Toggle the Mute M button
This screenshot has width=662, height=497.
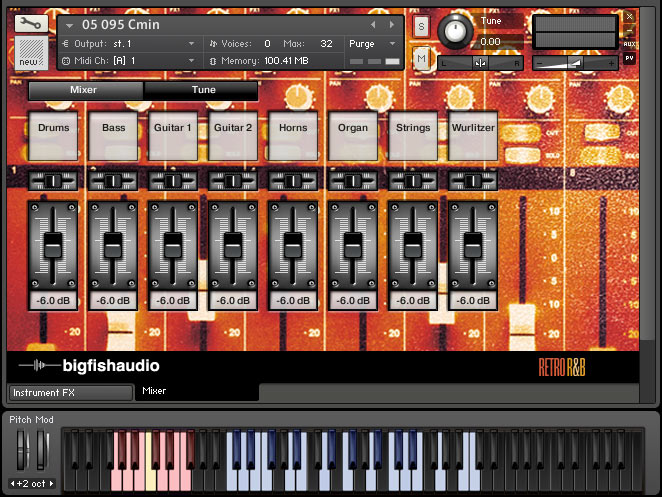[x=421, y=58]
